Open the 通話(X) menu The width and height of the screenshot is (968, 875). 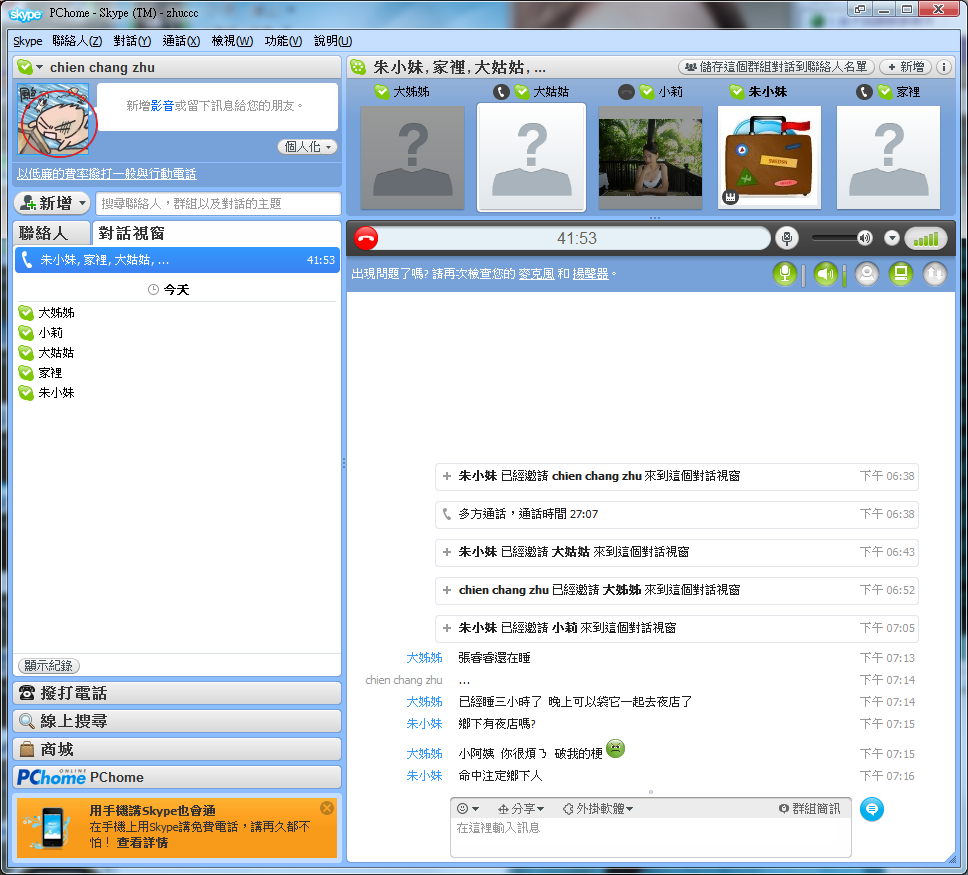(181, 41)
